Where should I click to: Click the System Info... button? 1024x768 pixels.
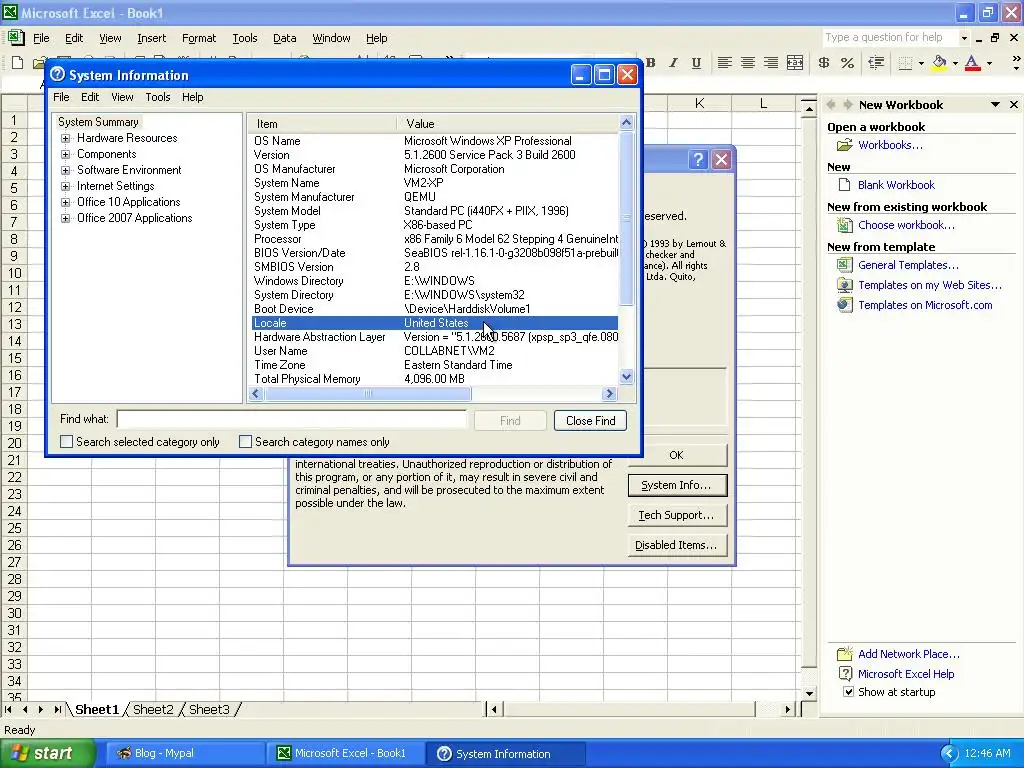[x=676, y=485]
